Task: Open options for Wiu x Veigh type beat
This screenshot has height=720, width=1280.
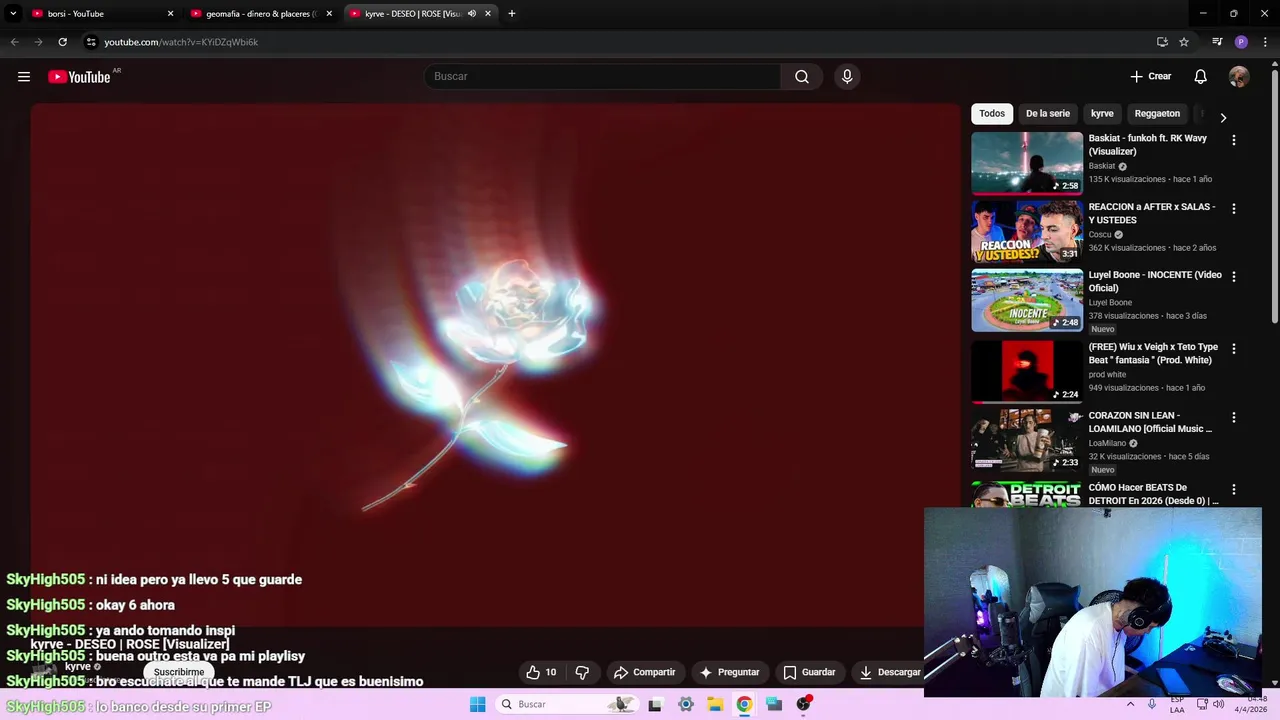Action: [1234, 349]
